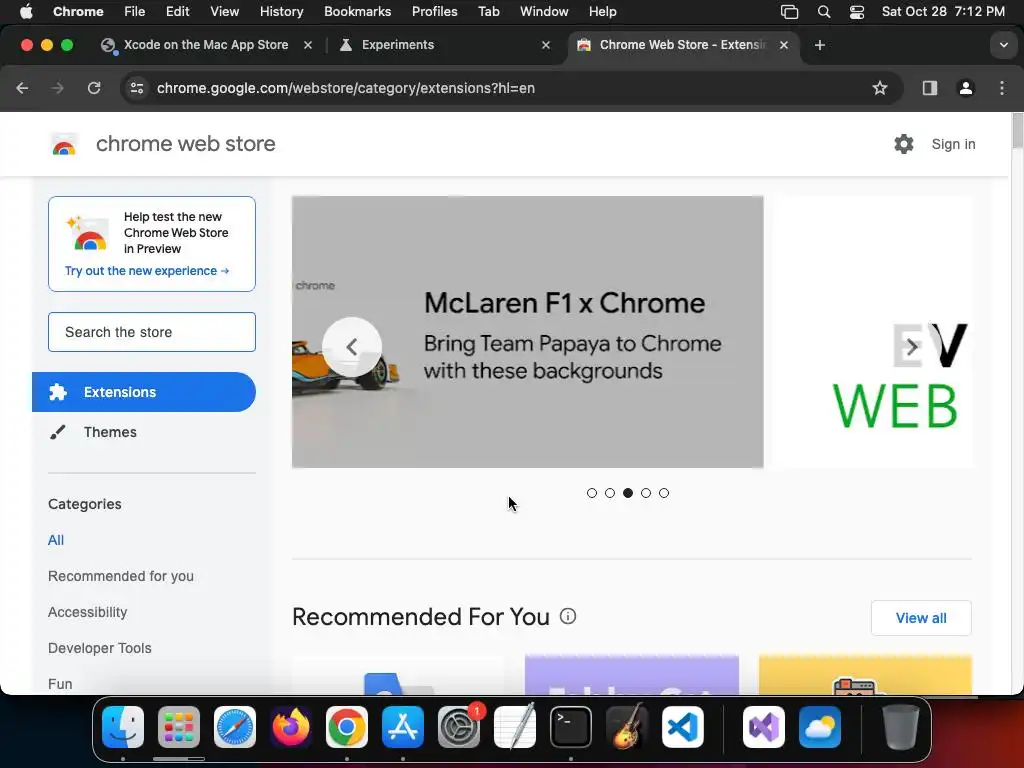Click the browser back arrow
1024x768 pixels.
[x=22, y=88]
